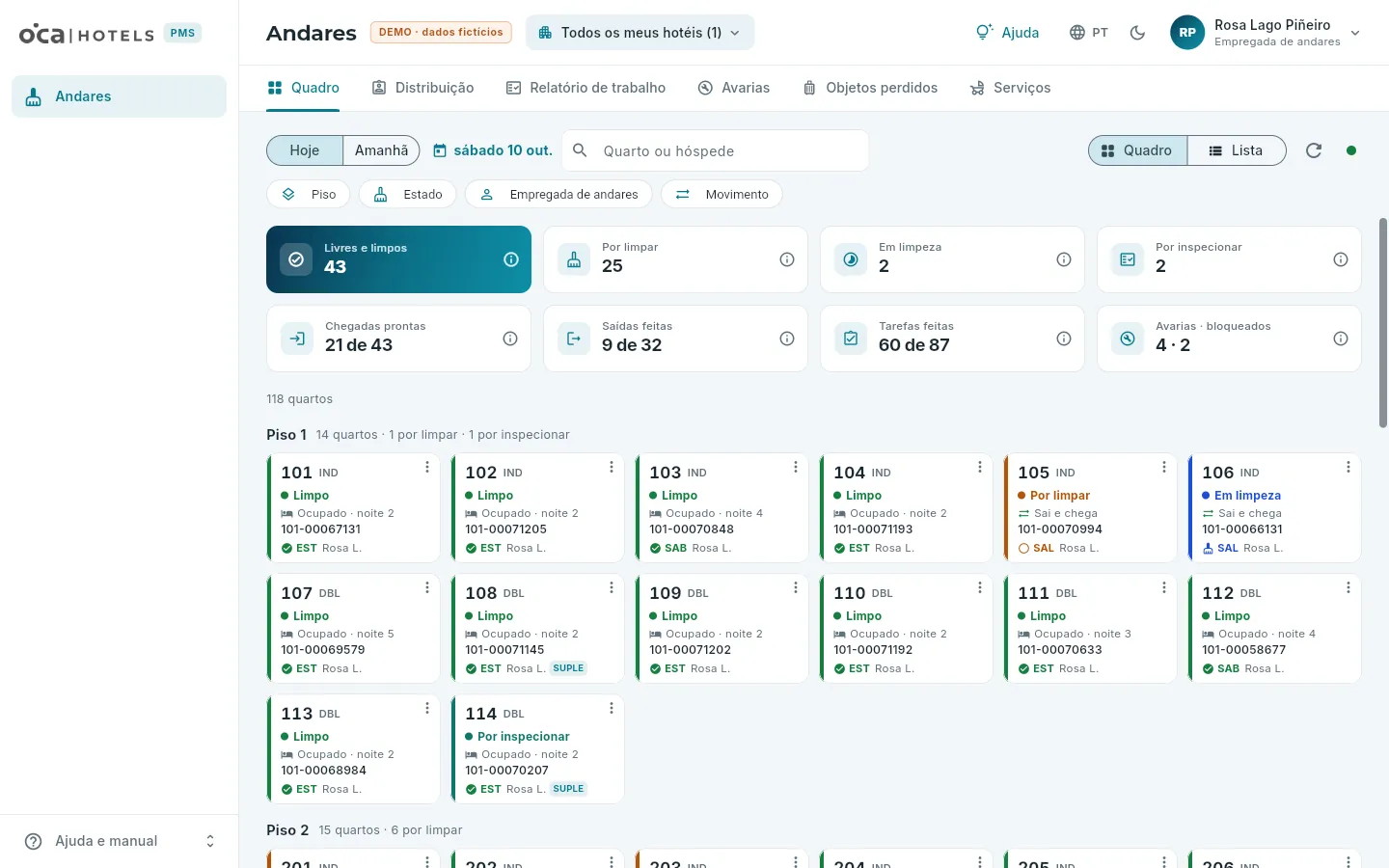Open the Distribuição tab
The width and height of the screenshot is (1389, 868).
[422, 88]
